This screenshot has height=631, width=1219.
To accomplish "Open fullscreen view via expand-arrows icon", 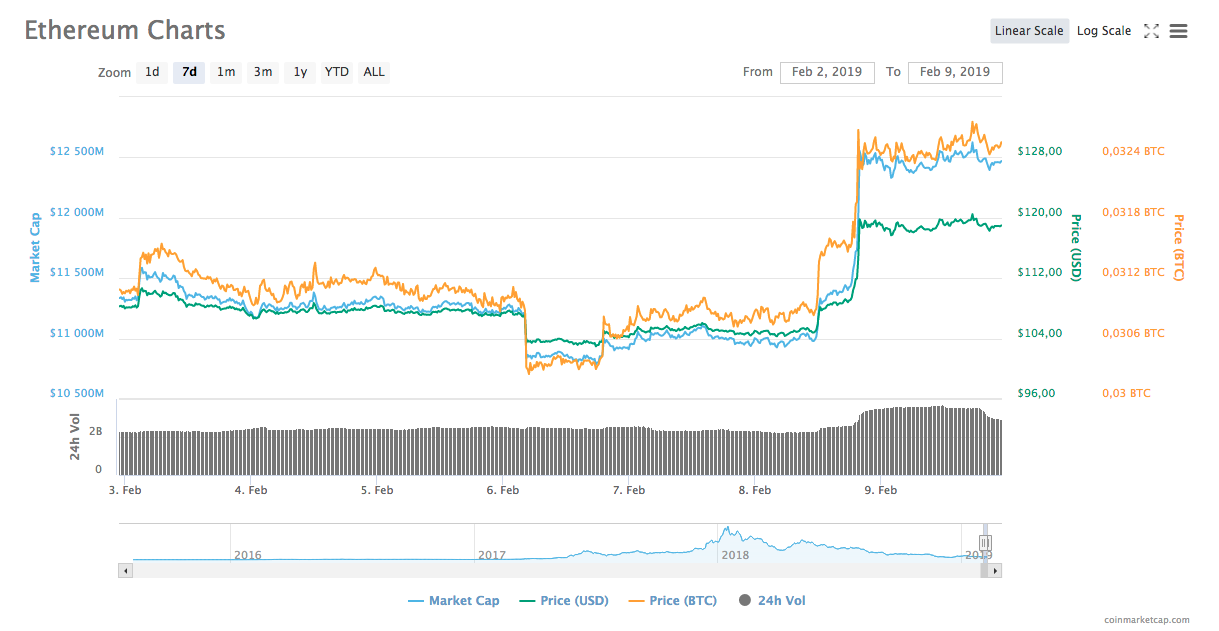I will pos(1151,31).
